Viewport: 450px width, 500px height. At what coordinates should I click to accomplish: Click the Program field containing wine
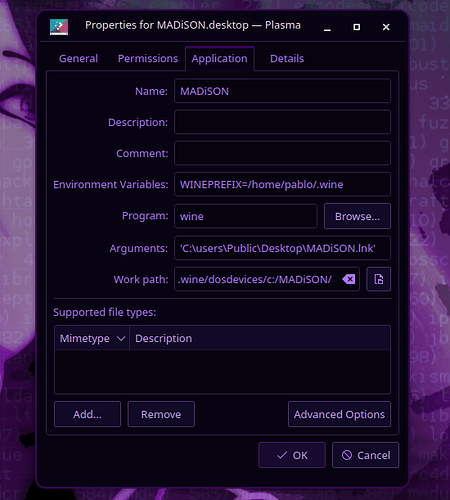pyautogui.click(x=246, y=216)
